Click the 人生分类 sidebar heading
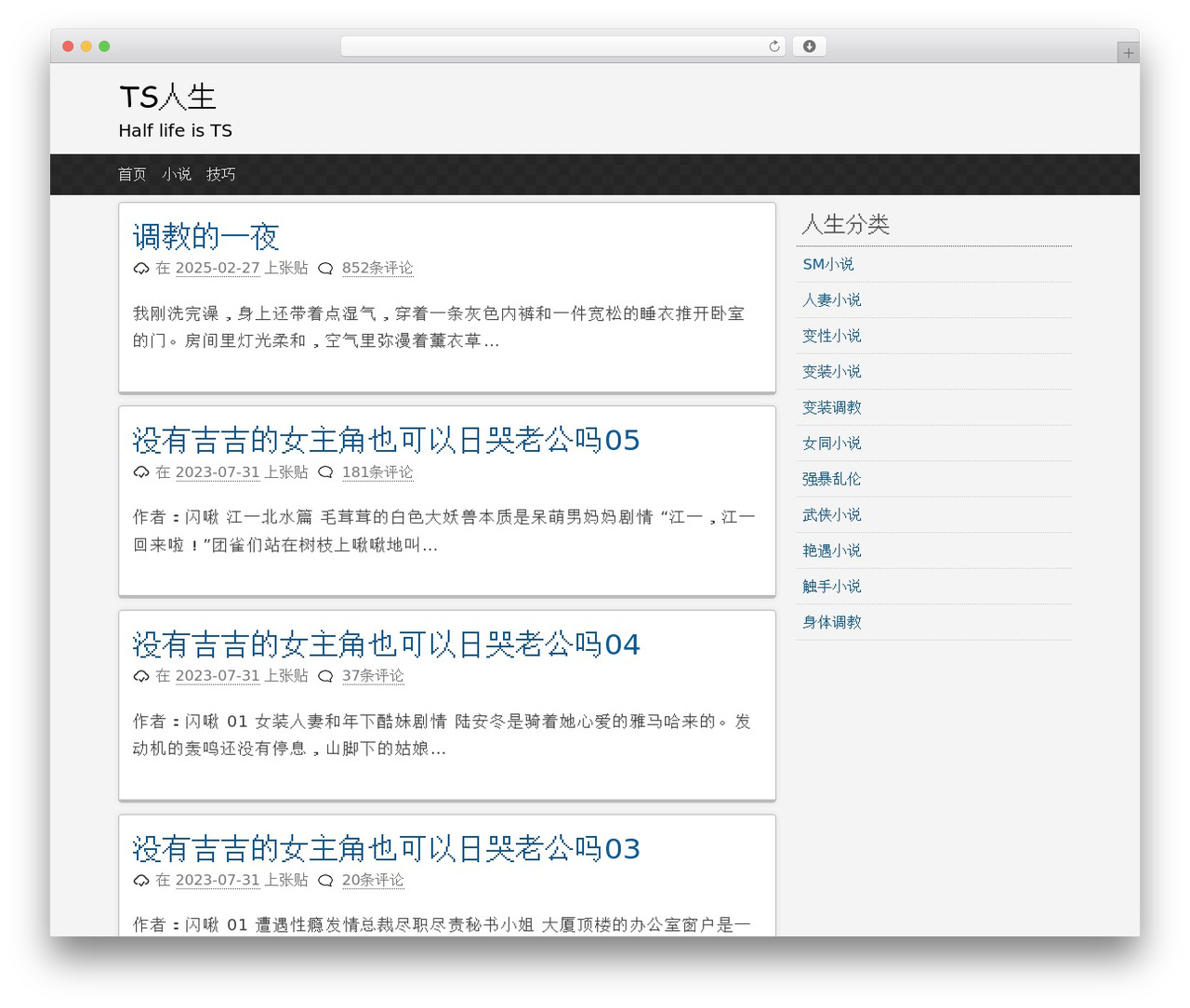Image resolution: width=1190 pixels, height=1008 pixels. tap(846, 224)
